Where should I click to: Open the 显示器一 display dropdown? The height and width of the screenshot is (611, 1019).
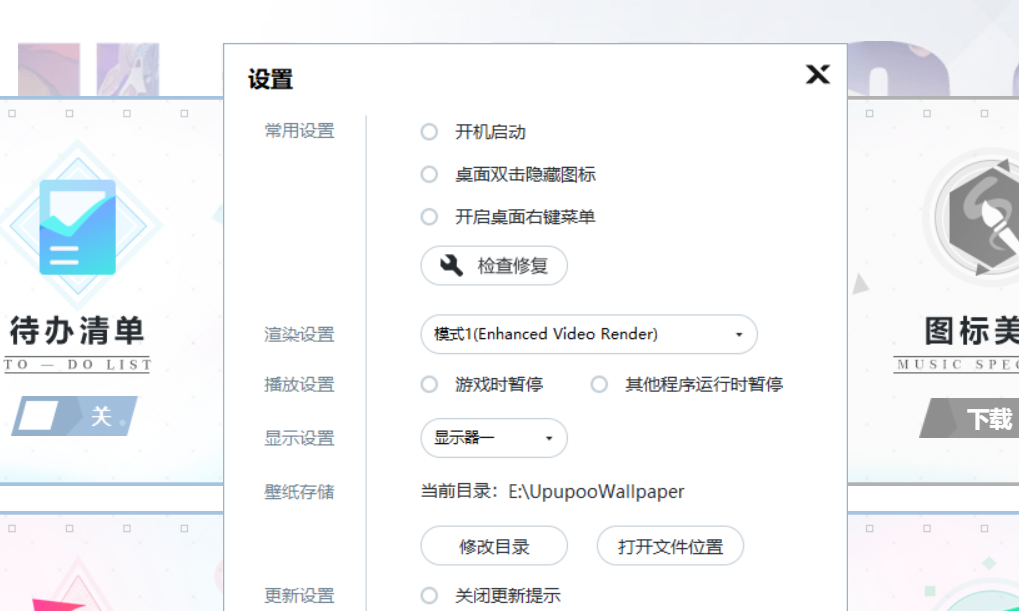[x=493, y=438]
